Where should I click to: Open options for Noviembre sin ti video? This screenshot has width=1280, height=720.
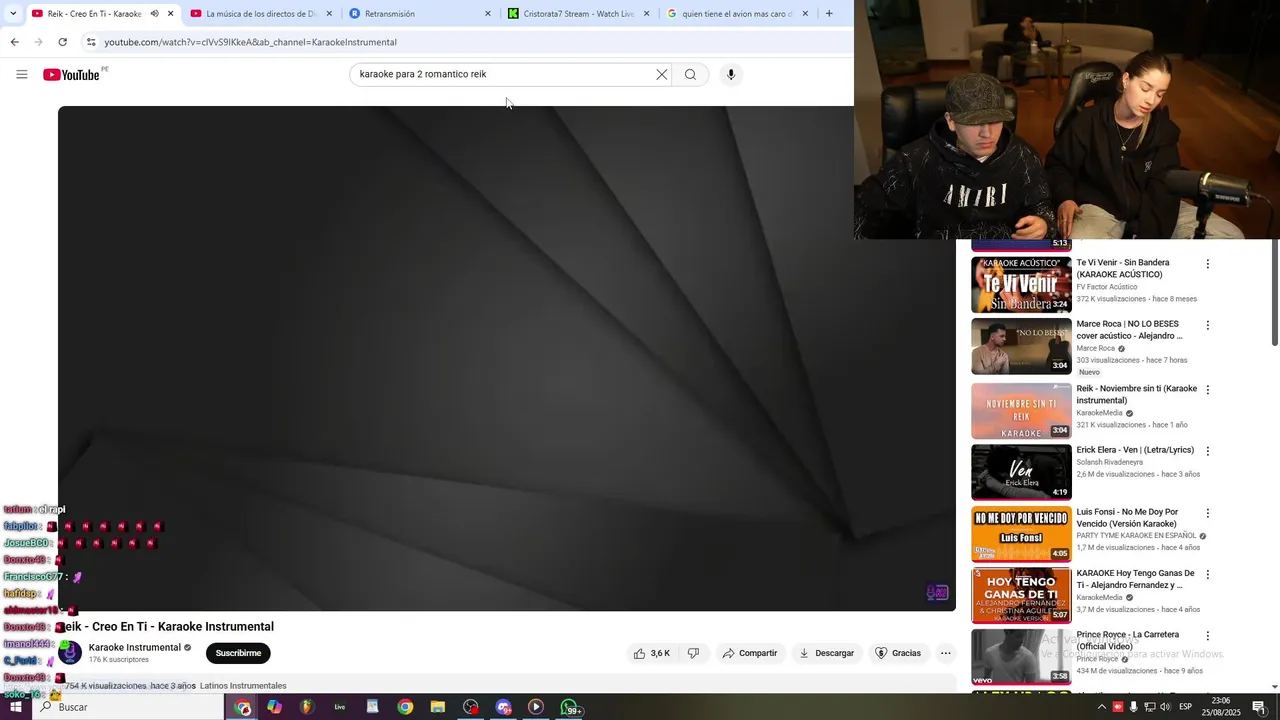[1207, 389]
